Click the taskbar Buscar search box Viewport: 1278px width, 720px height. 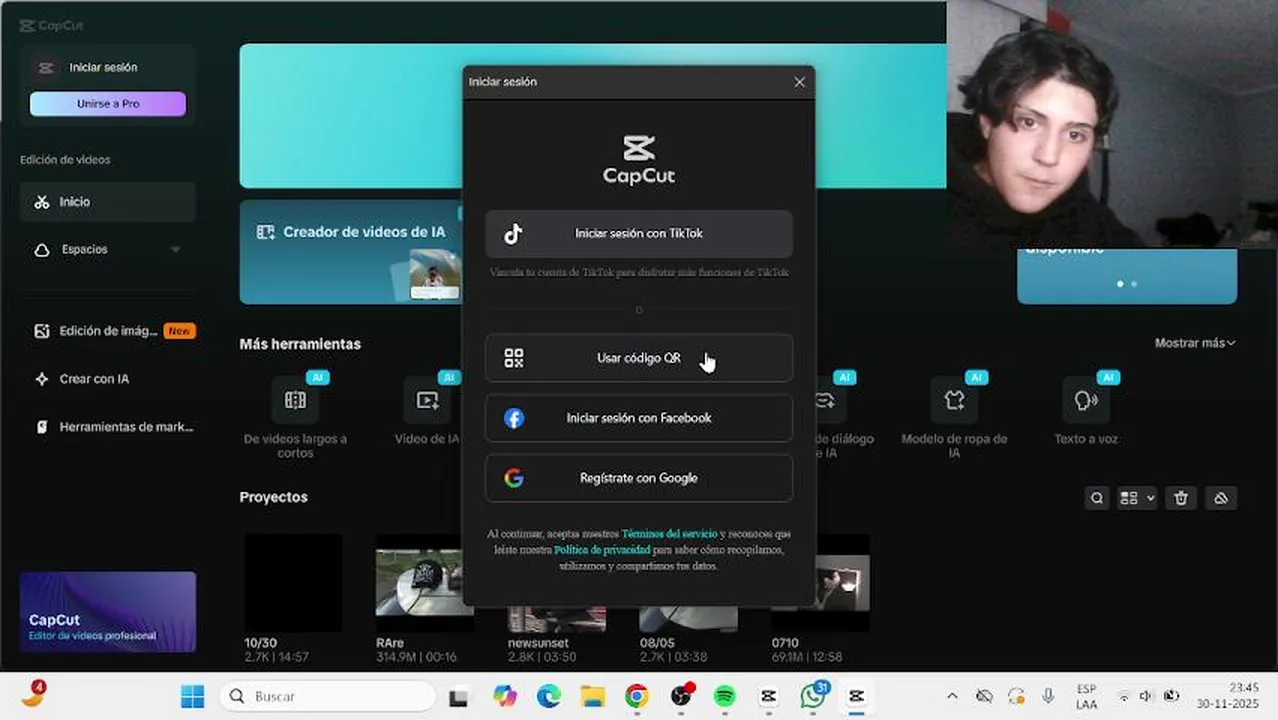point(327,696)
